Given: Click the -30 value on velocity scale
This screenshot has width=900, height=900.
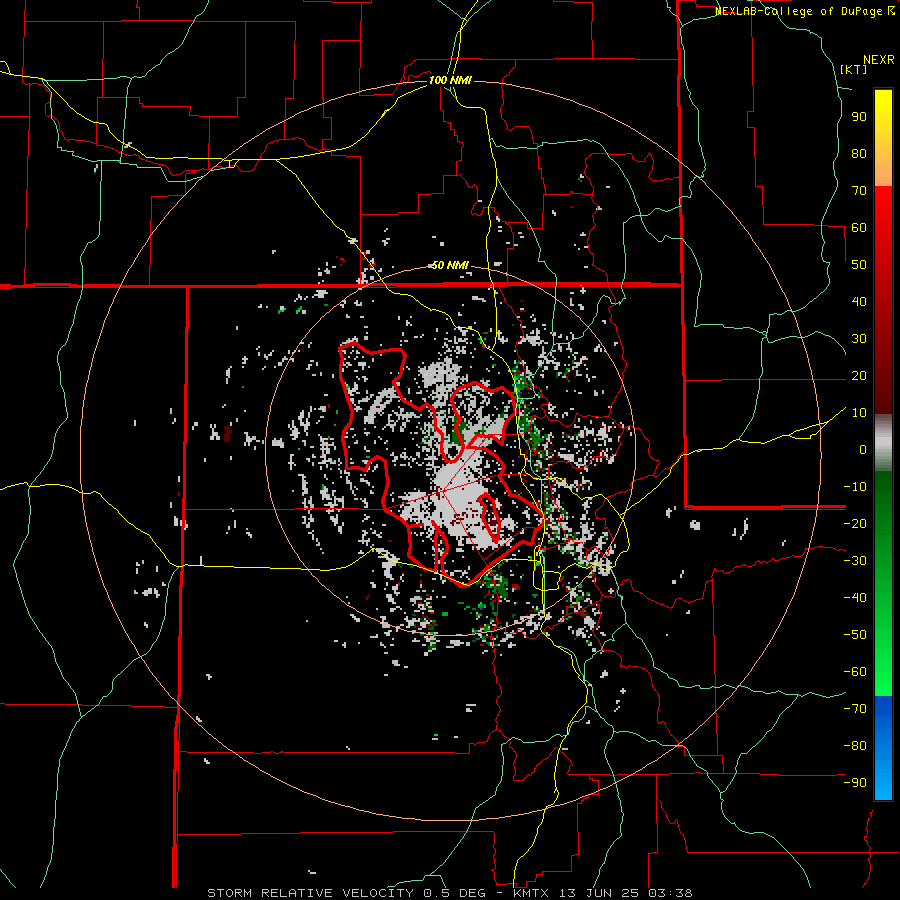Looking at the screenshot, I should pyautogui.click(x=855, y=561).
